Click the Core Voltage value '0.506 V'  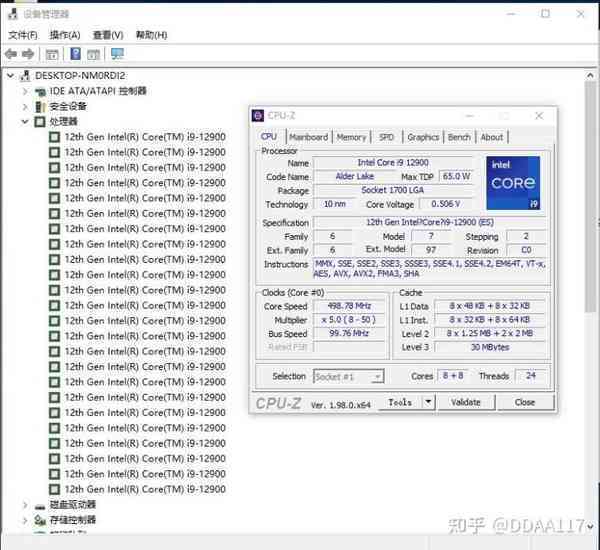(x=446, y=204)
